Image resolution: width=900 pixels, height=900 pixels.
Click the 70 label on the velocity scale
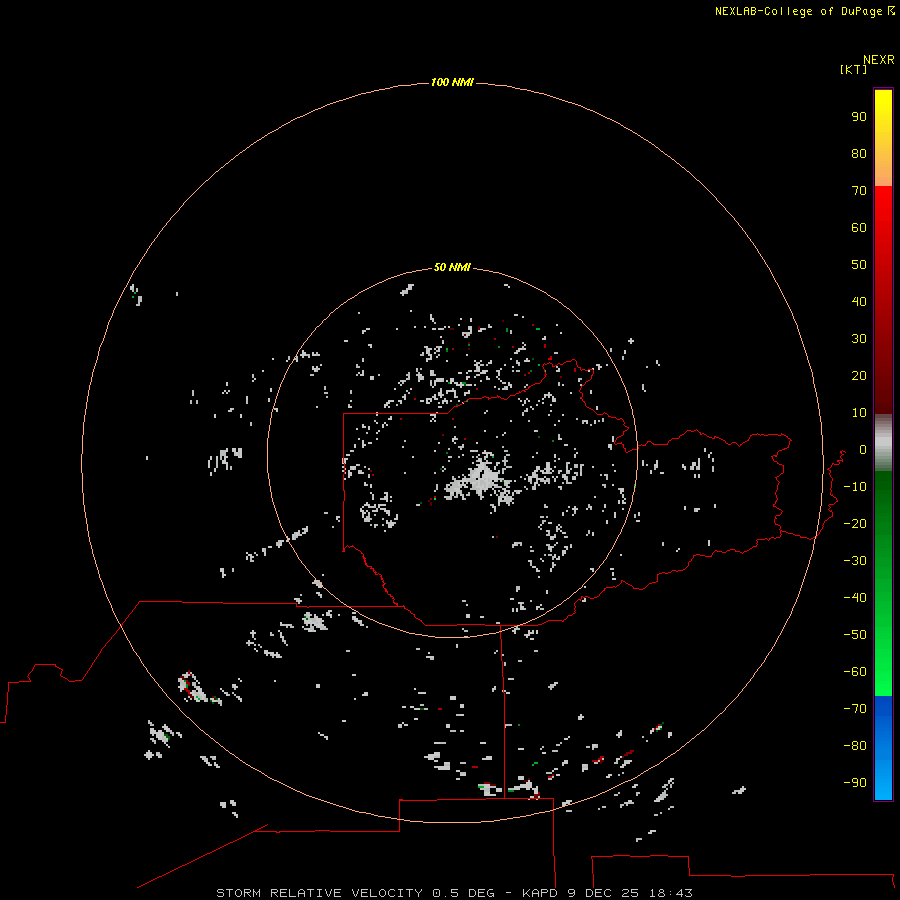(859, 191)
